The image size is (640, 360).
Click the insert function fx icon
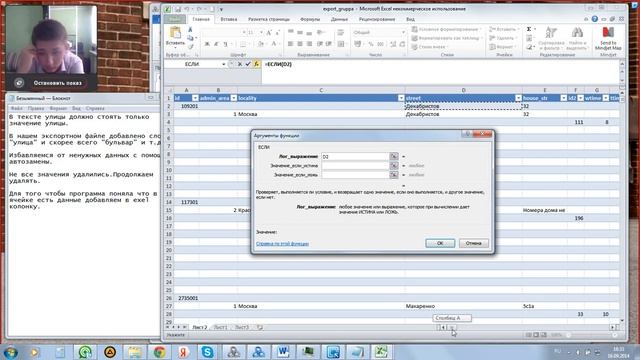(x=256, y=64)
